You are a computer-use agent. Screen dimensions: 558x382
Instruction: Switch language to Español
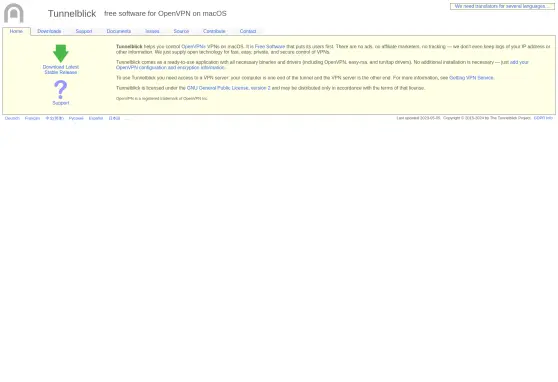96,118
